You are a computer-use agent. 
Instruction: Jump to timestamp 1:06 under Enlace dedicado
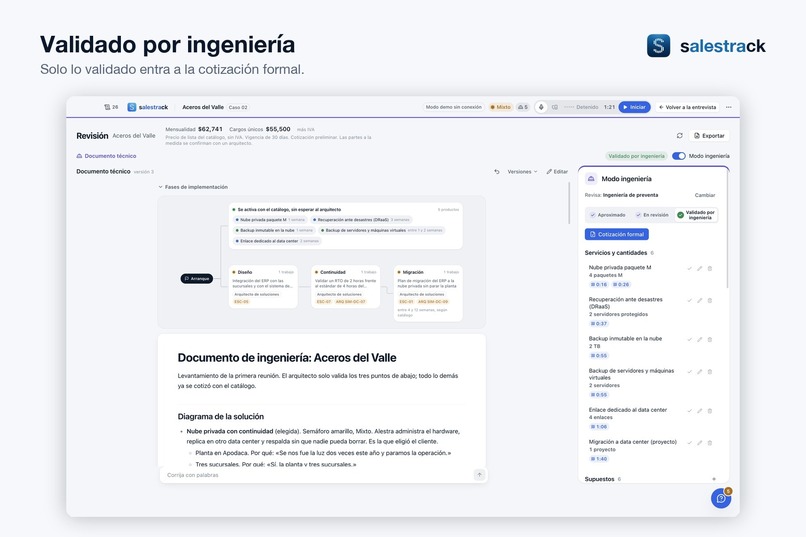[599, 427]
